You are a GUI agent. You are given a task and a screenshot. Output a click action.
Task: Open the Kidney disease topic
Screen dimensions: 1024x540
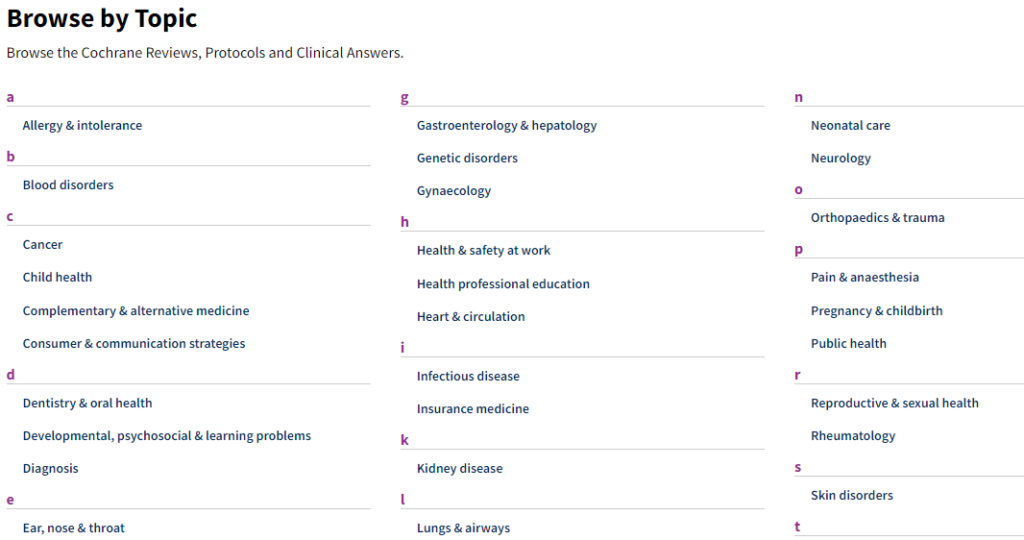click(x=460, y=469)
